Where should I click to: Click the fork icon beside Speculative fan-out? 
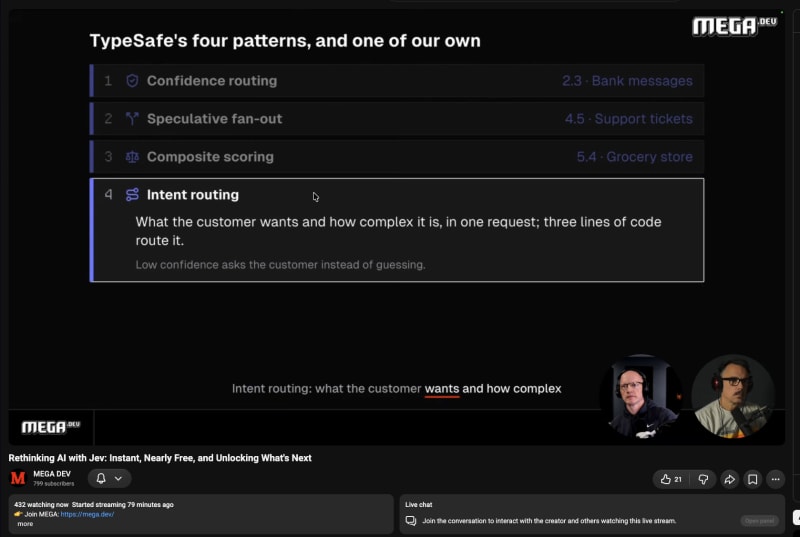click(x=132, y=119)
